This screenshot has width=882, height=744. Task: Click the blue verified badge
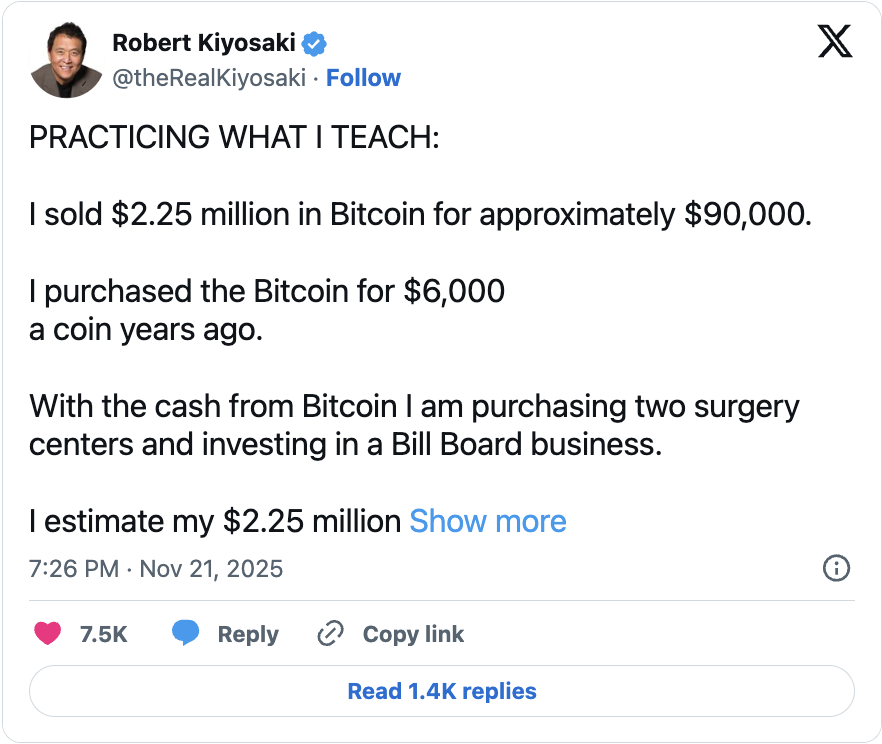pyautogui.click(x=316, y=43)
